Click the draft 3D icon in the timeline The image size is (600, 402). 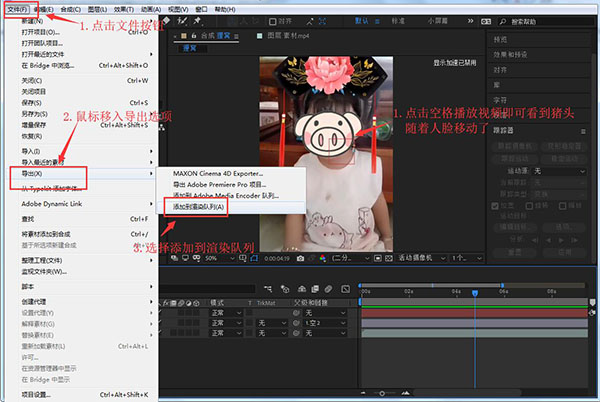click(x=285, y=289)
